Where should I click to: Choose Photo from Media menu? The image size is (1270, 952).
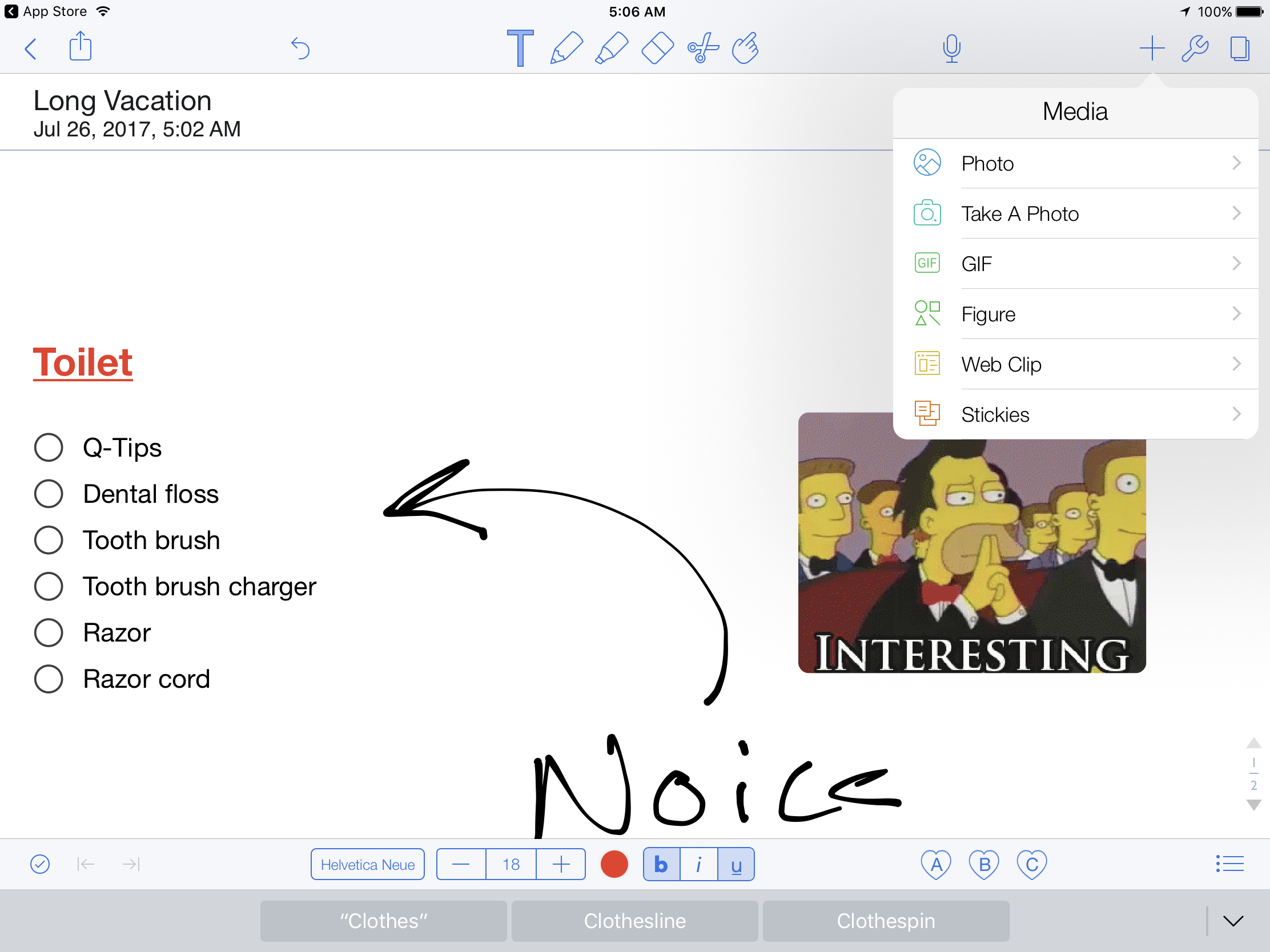tap(1076, 164)
